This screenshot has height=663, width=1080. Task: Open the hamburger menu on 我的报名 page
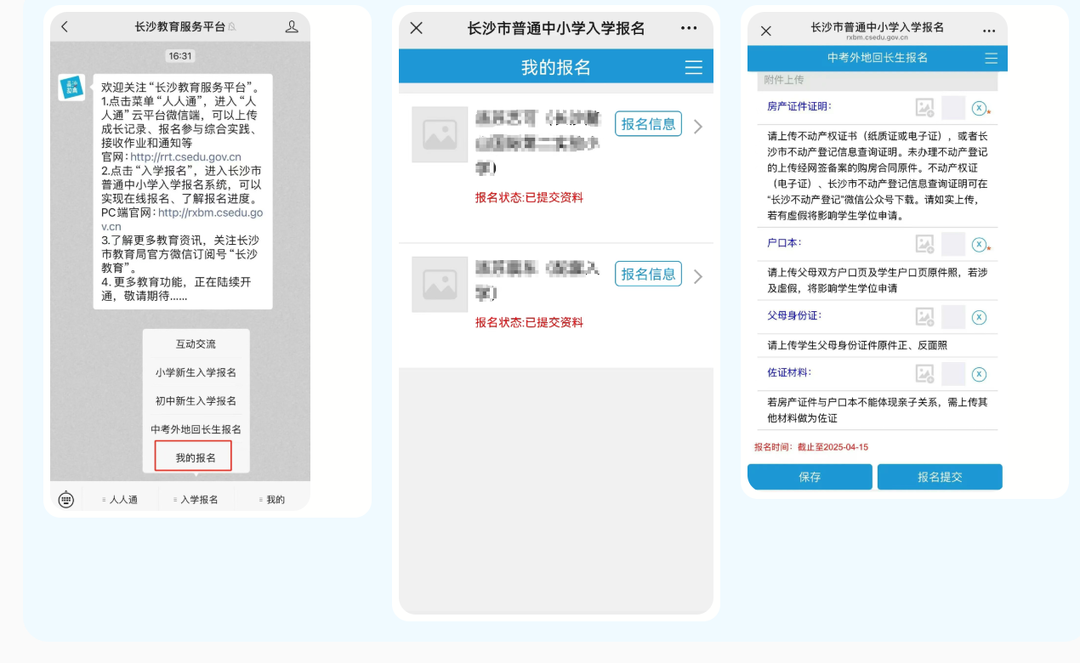693,67
